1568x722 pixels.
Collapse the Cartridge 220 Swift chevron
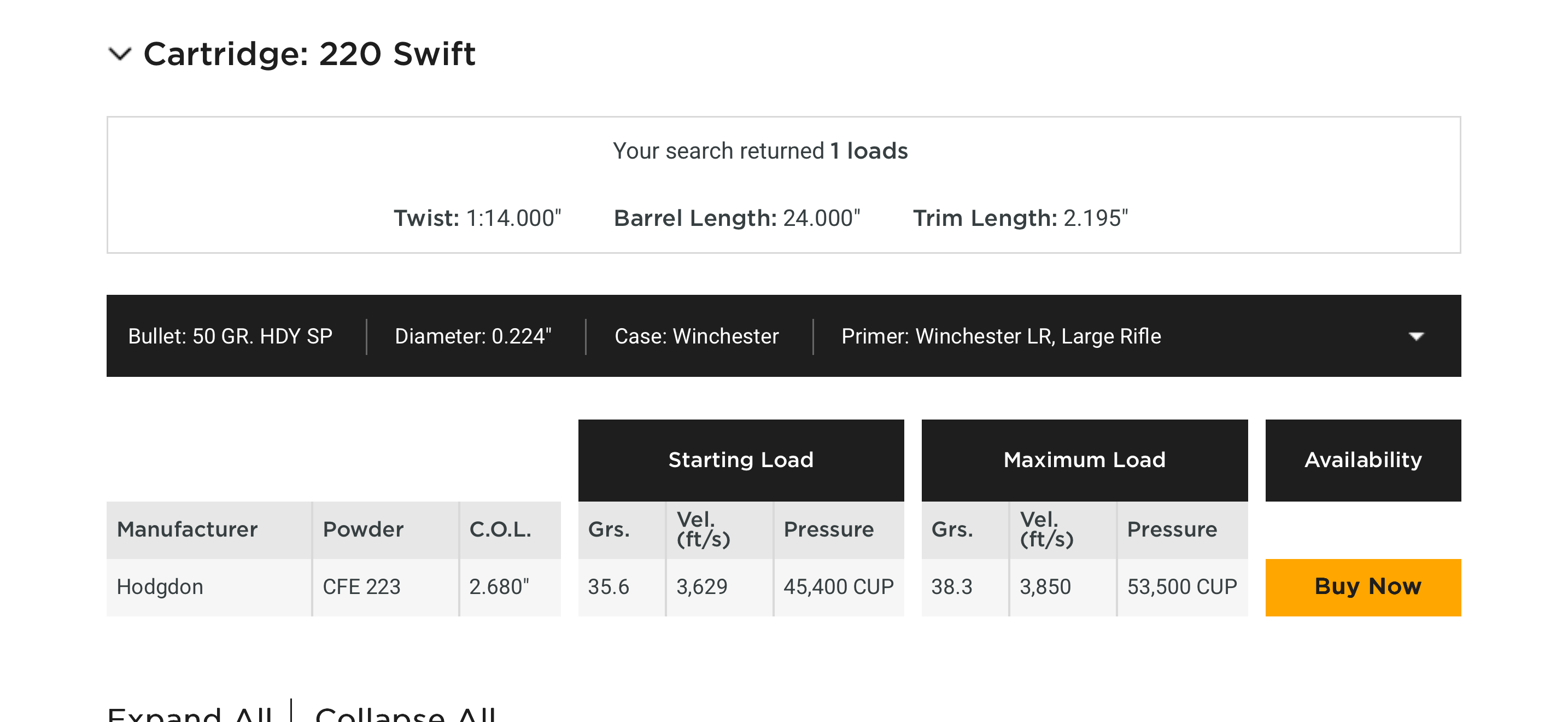[119, 54]
